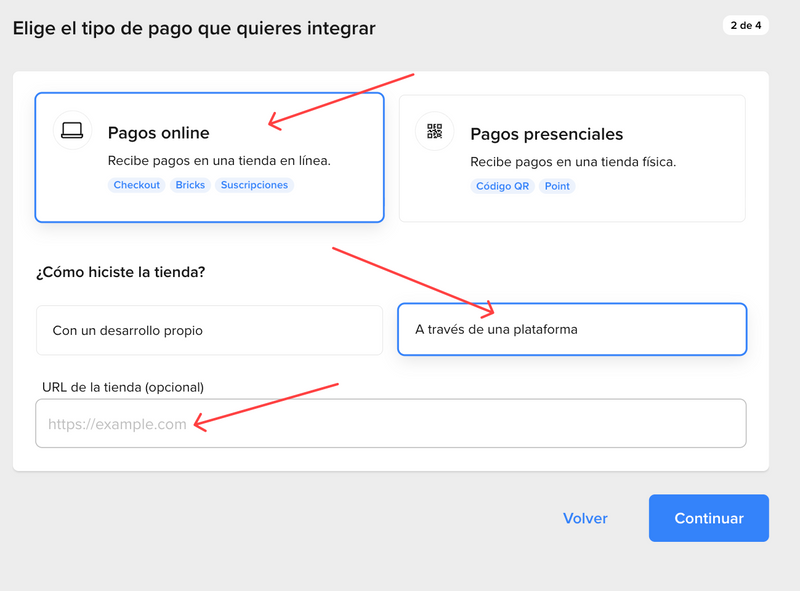
Task: Select the Pagos presenciales title
Action: click(x=546, y=134)
